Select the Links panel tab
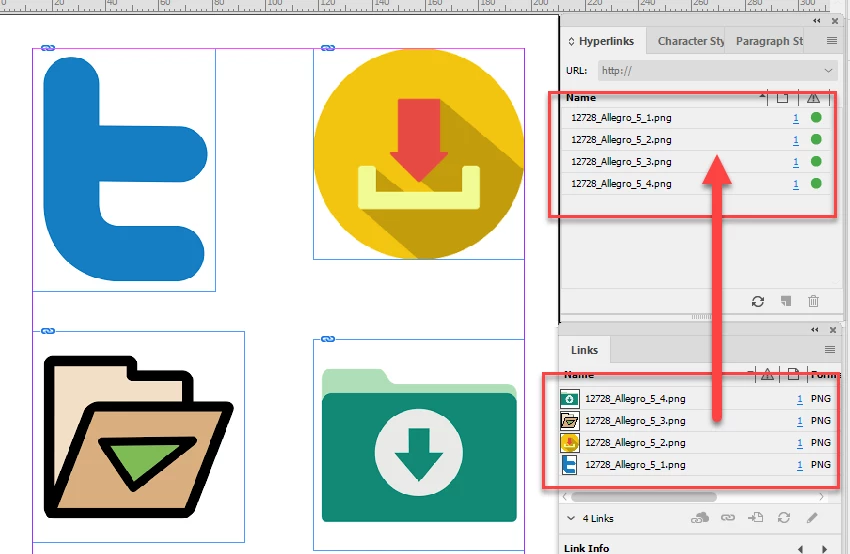The height and width of the screenshot is (554, 850). [584, 350]
